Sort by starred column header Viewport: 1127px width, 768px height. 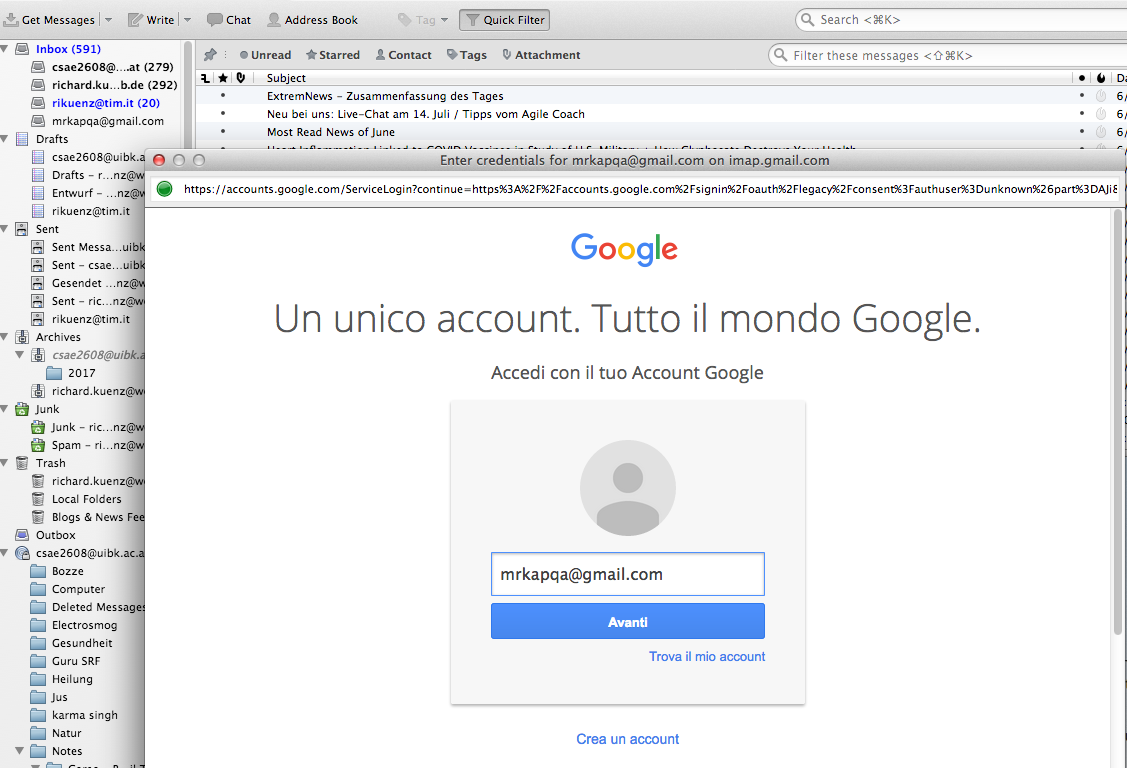point(223,78)
